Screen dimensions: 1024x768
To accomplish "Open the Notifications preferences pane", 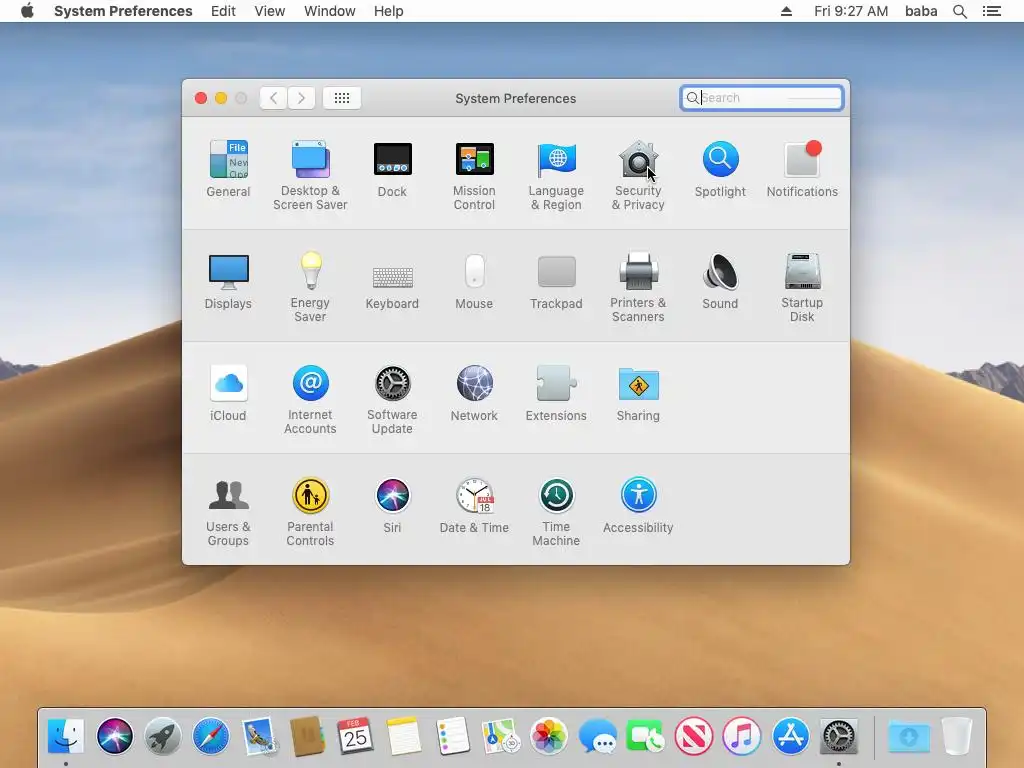I will (x=802, y=168).
